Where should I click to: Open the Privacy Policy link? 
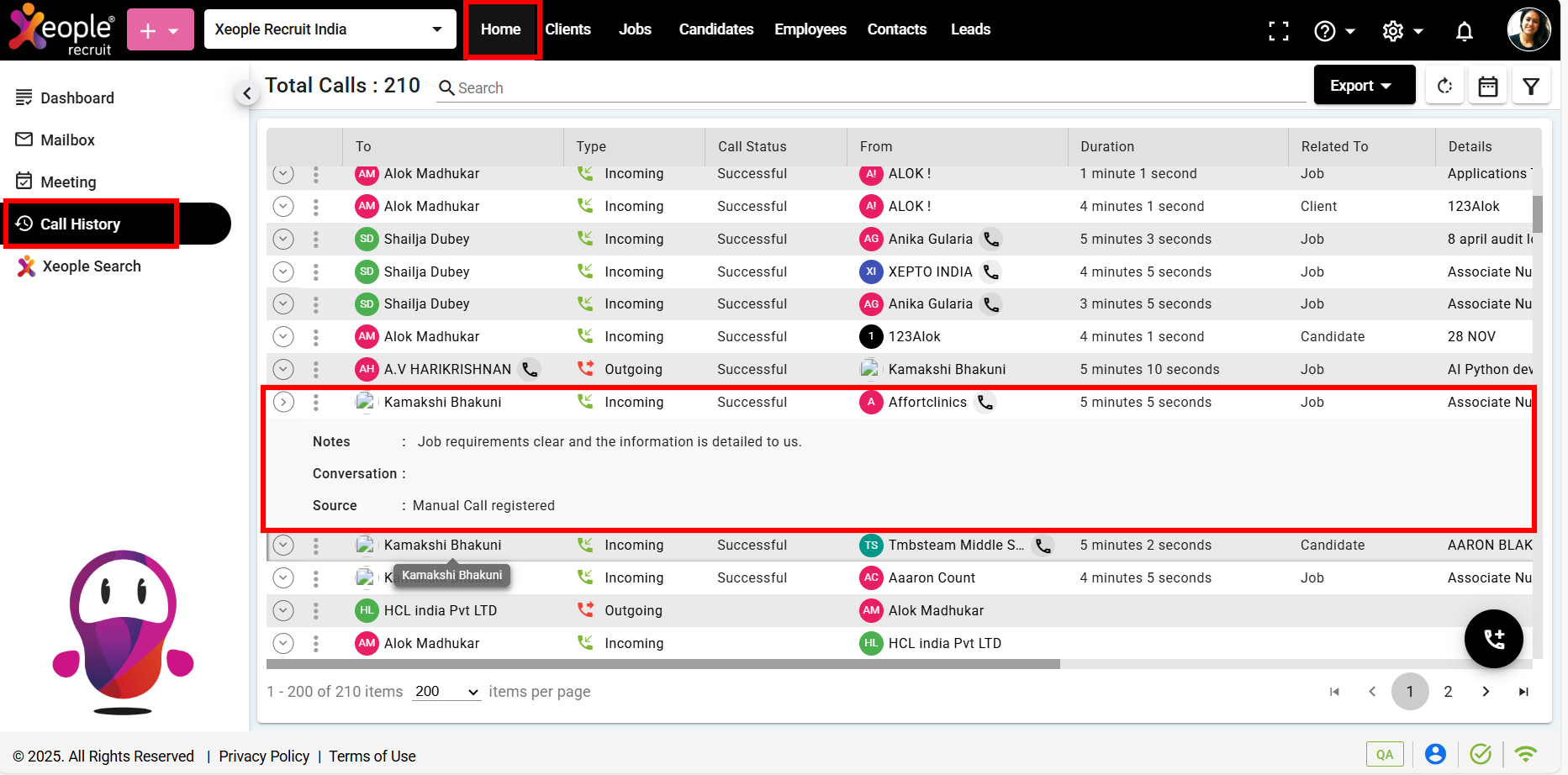(x=264, y=757)
